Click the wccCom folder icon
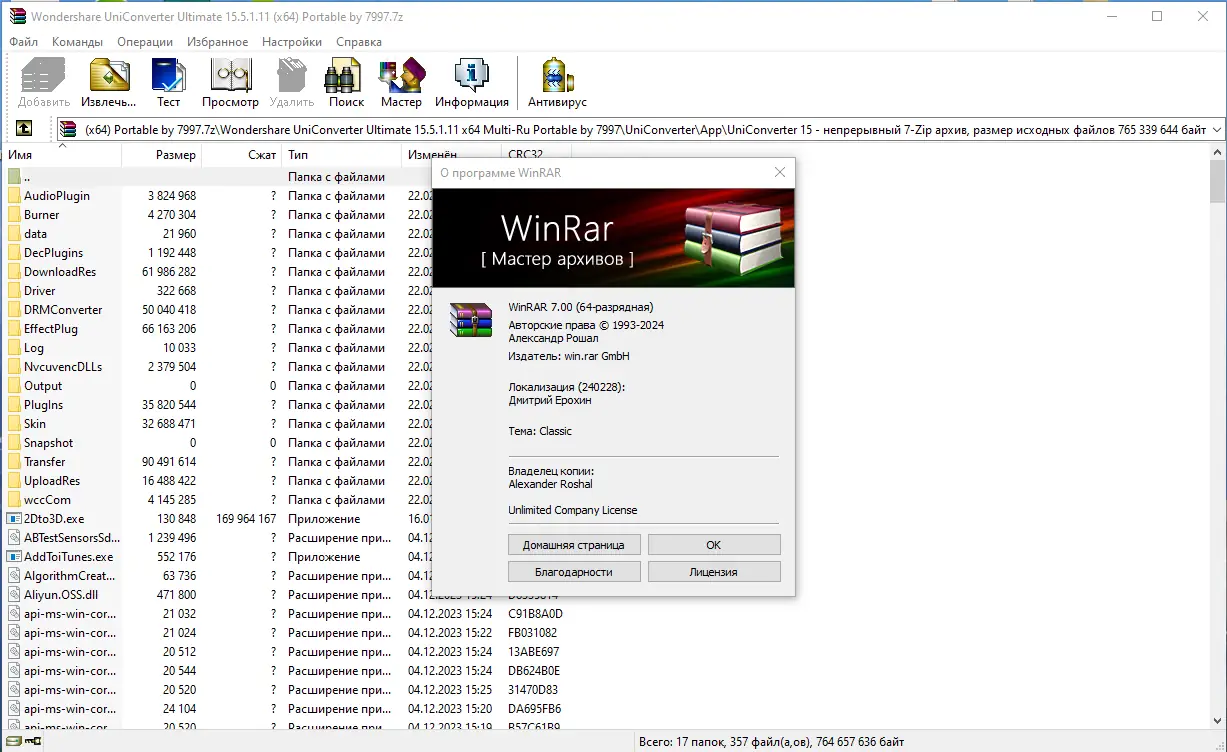Viewport: 1227px width, 752px height. [14, 500]
